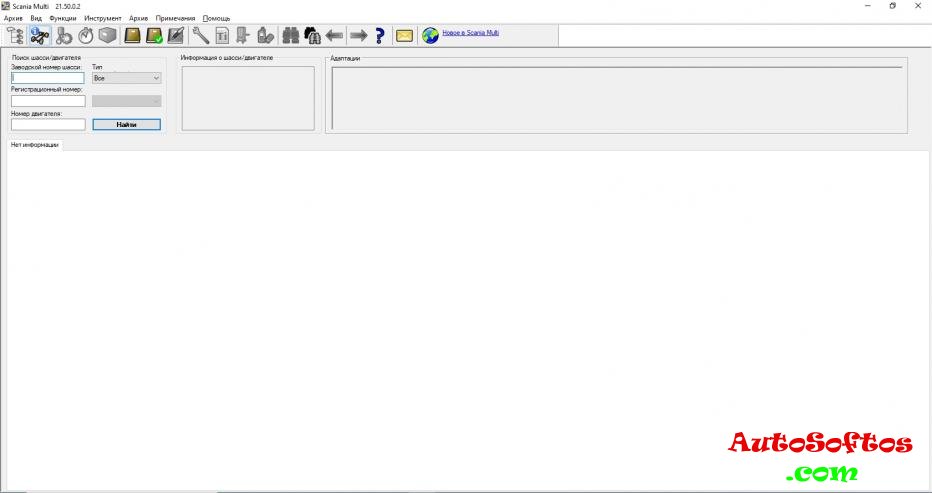Viewport: 932px width, 493px height.
Task: Click the TI document icon
Action: point(222,36)
